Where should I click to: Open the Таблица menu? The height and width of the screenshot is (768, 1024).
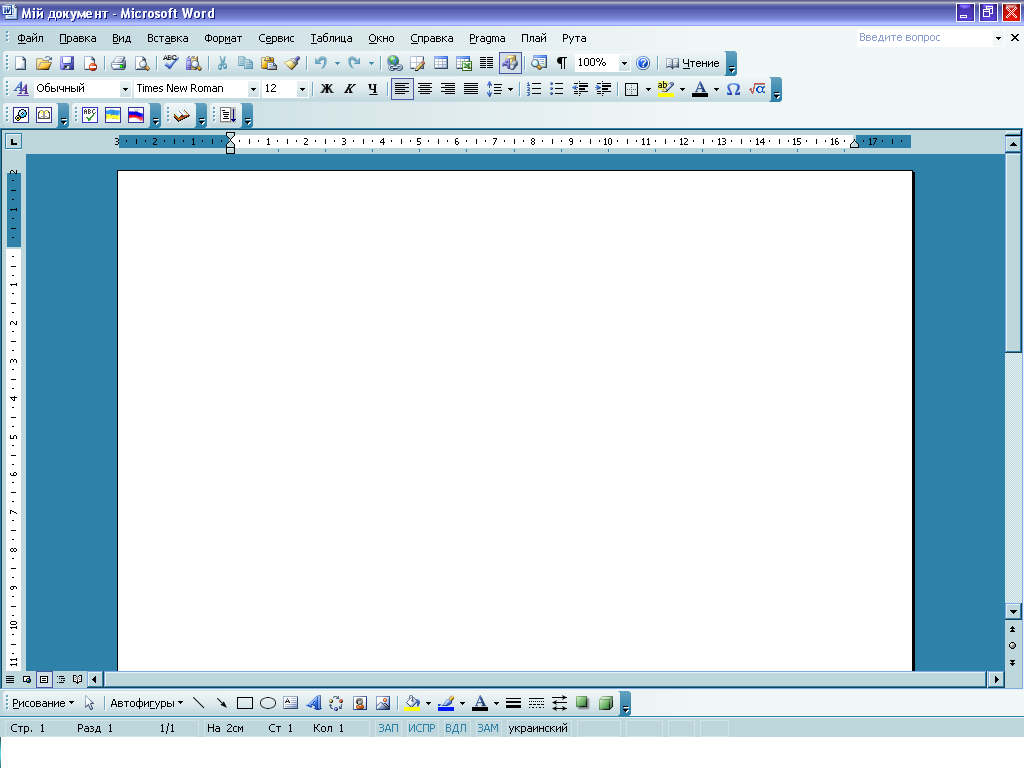click(331, 38)
